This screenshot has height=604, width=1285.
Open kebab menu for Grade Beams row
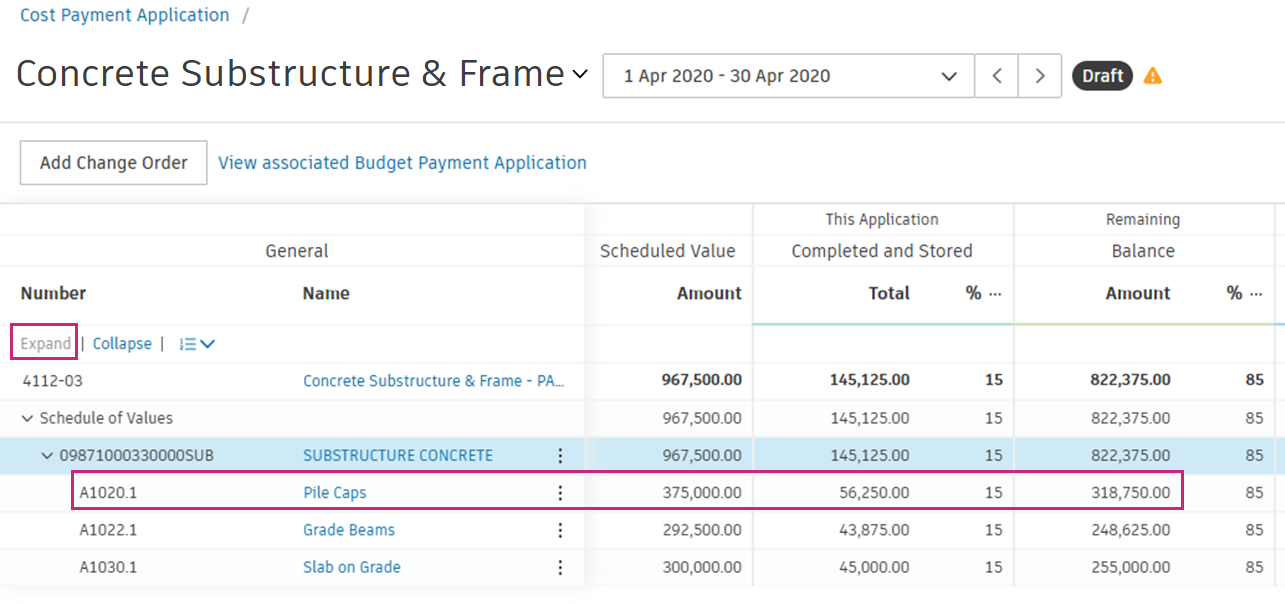tap(560, 530)
